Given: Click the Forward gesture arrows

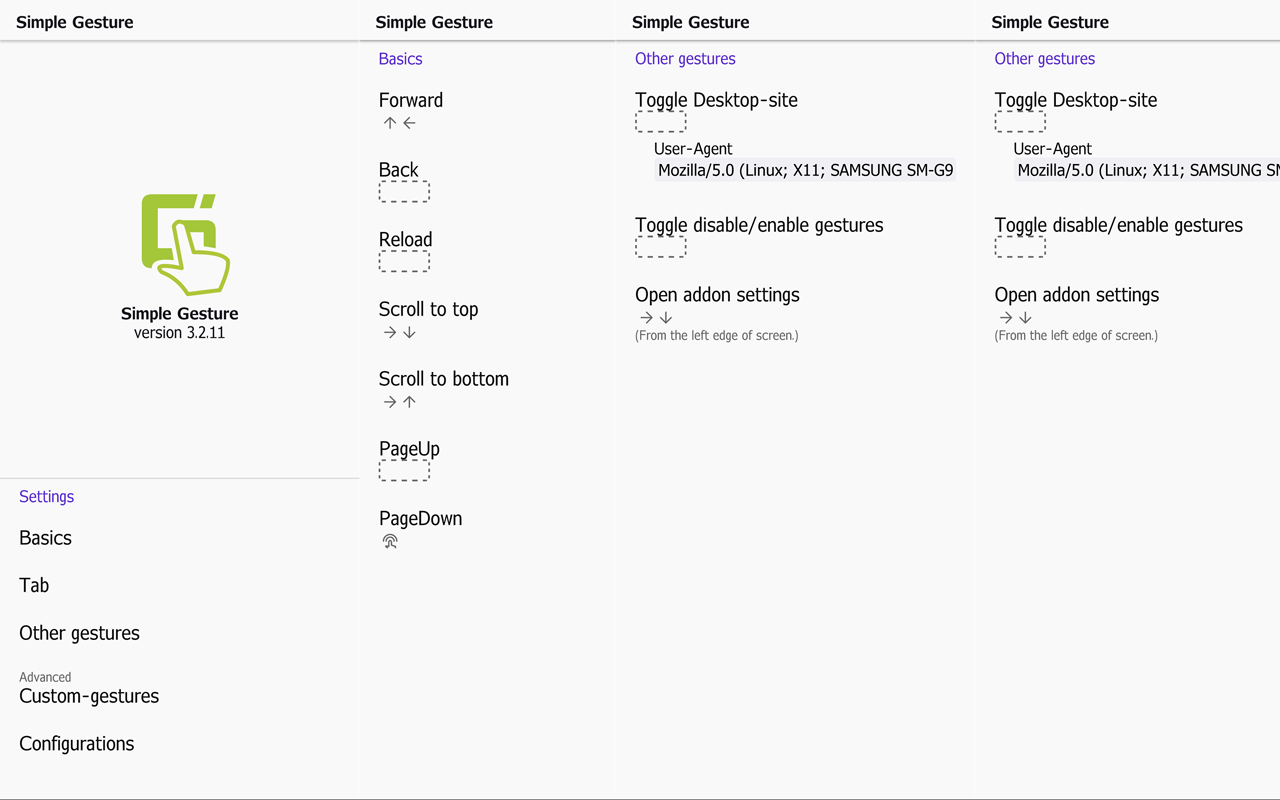Looking at the screenshot, I should pos(399,123).
